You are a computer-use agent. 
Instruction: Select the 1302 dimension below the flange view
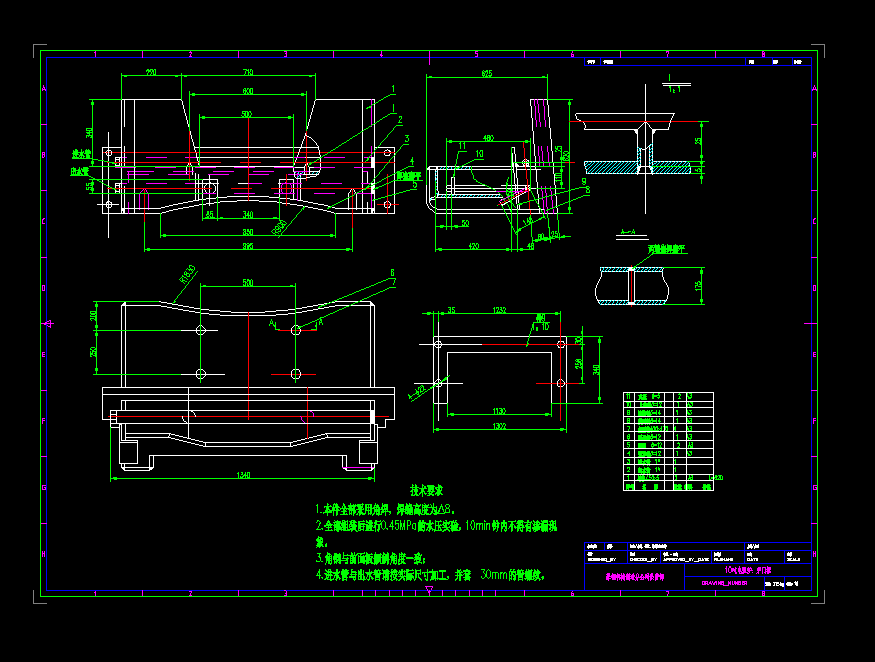point(499,426)
